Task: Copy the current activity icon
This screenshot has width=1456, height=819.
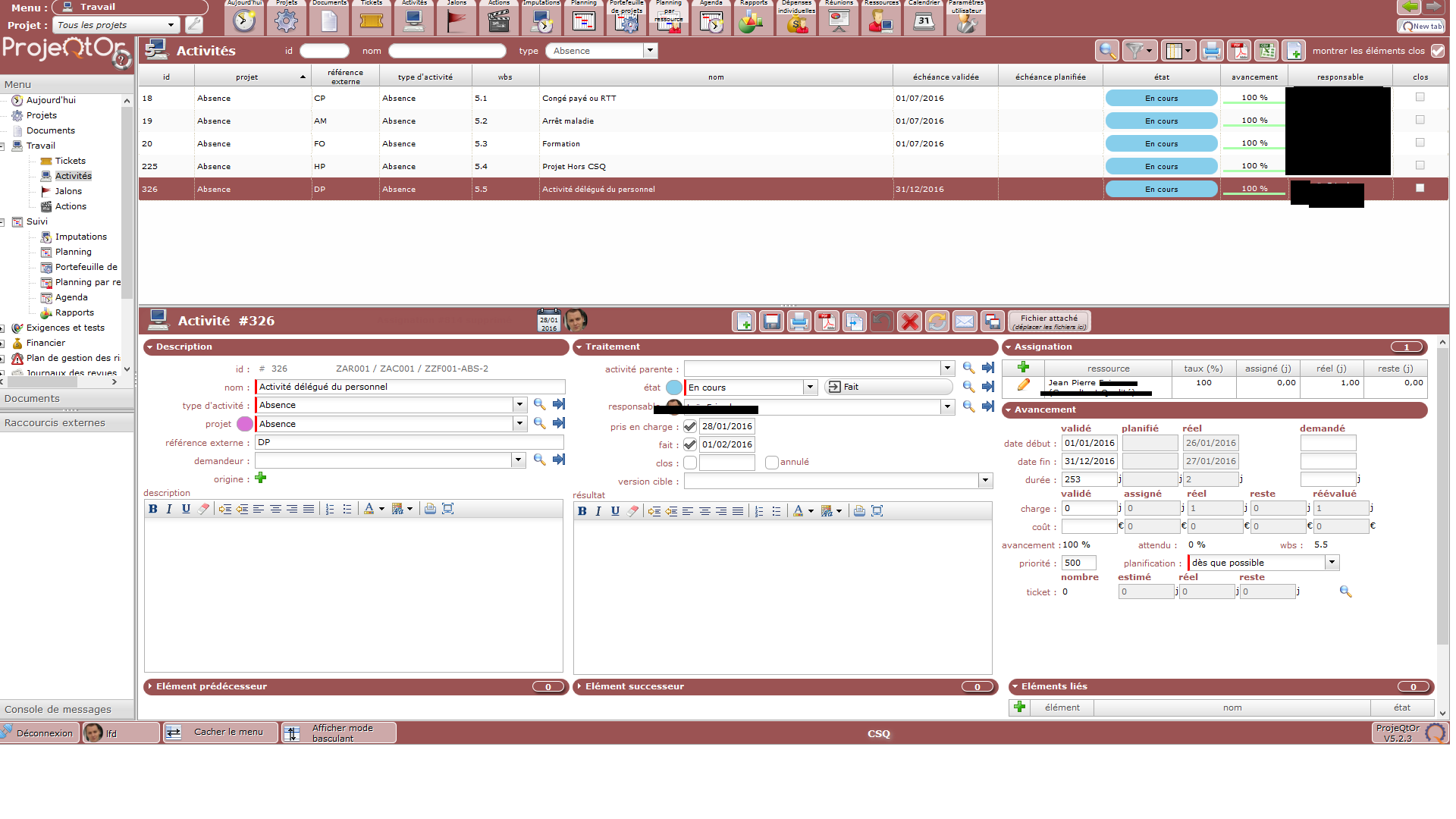Action: tap(854, 322)
